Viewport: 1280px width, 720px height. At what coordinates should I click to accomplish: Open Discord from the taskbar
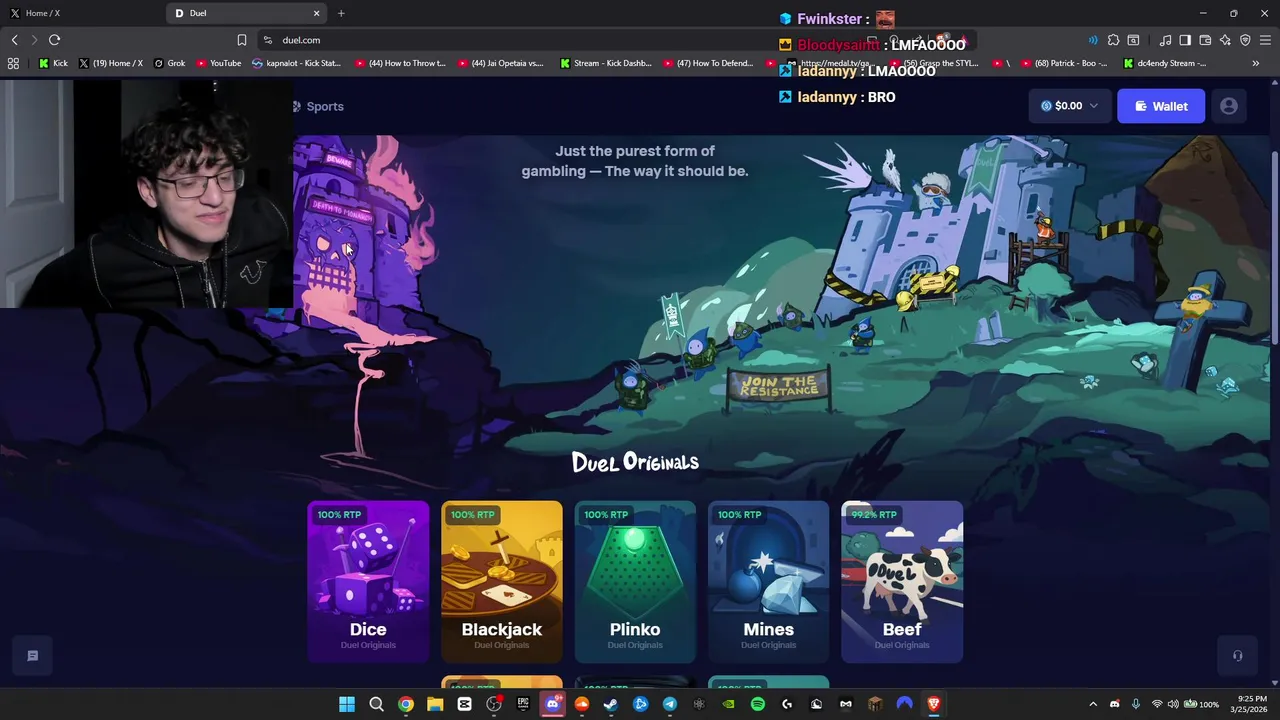pos(552,704)
